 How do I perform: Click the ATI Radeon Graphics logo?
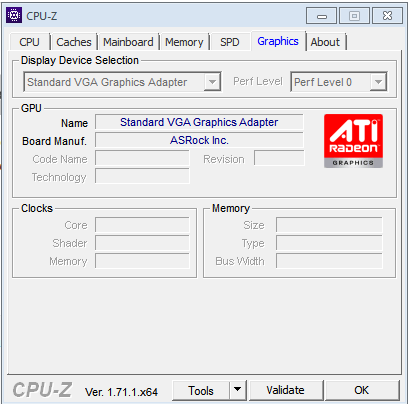[x=353, y=141]
